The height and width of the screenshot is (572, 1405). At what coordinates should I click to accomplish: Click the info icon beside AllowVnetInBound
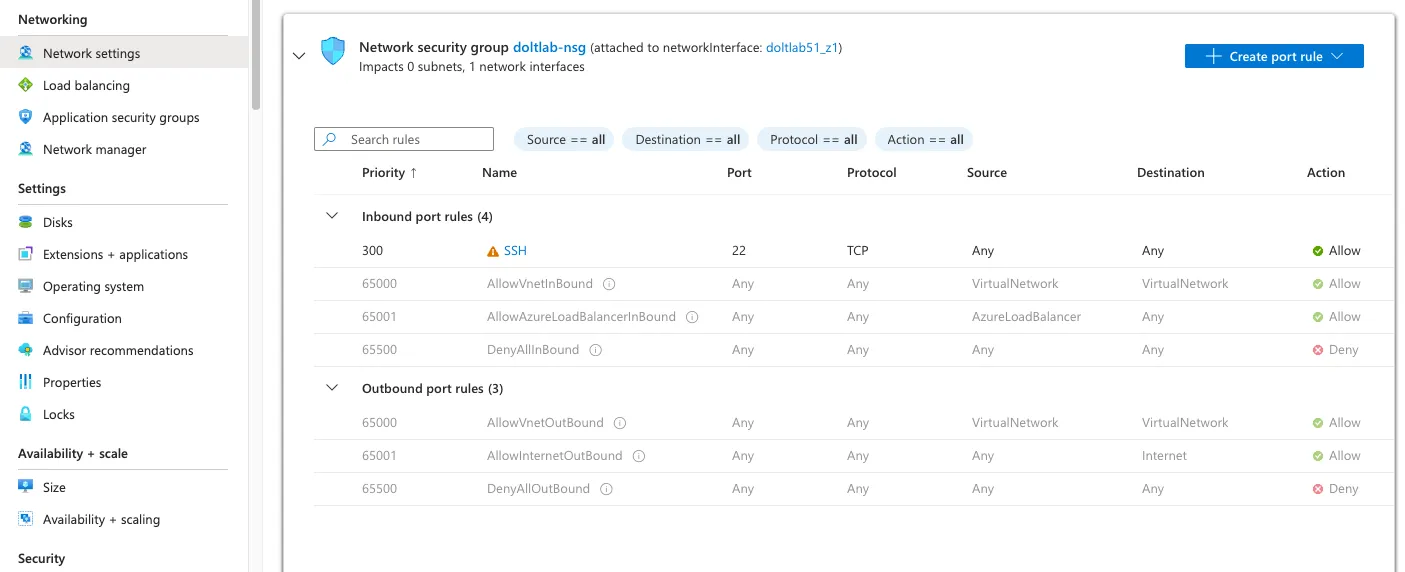pyautogui.click(x=609, y=284)
